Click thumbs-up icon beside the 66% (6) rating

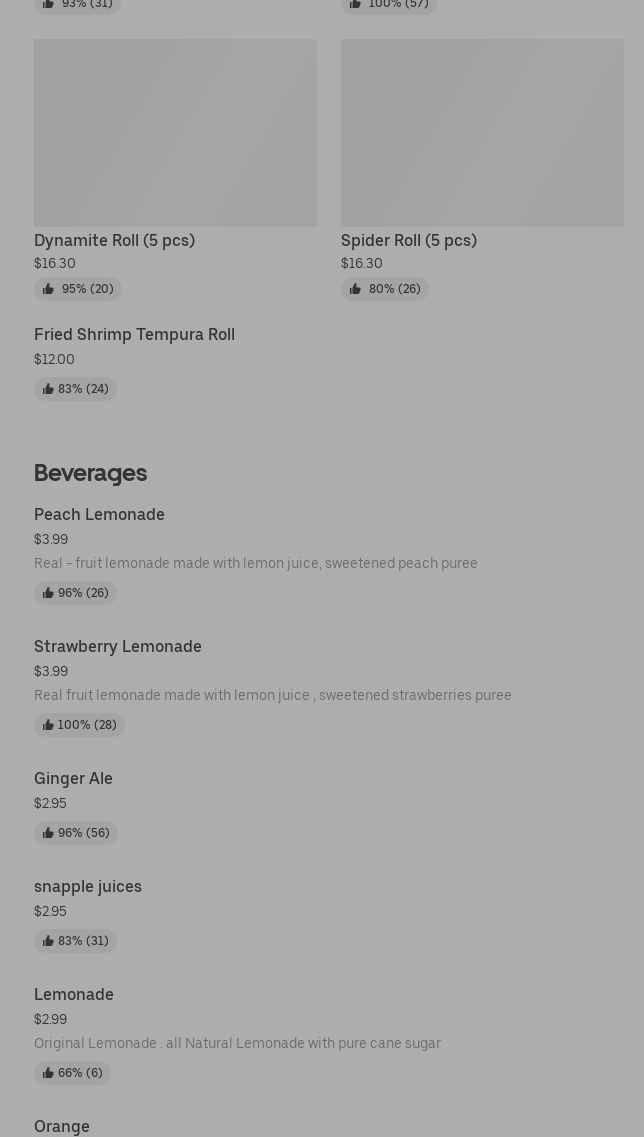[48, 1073]
